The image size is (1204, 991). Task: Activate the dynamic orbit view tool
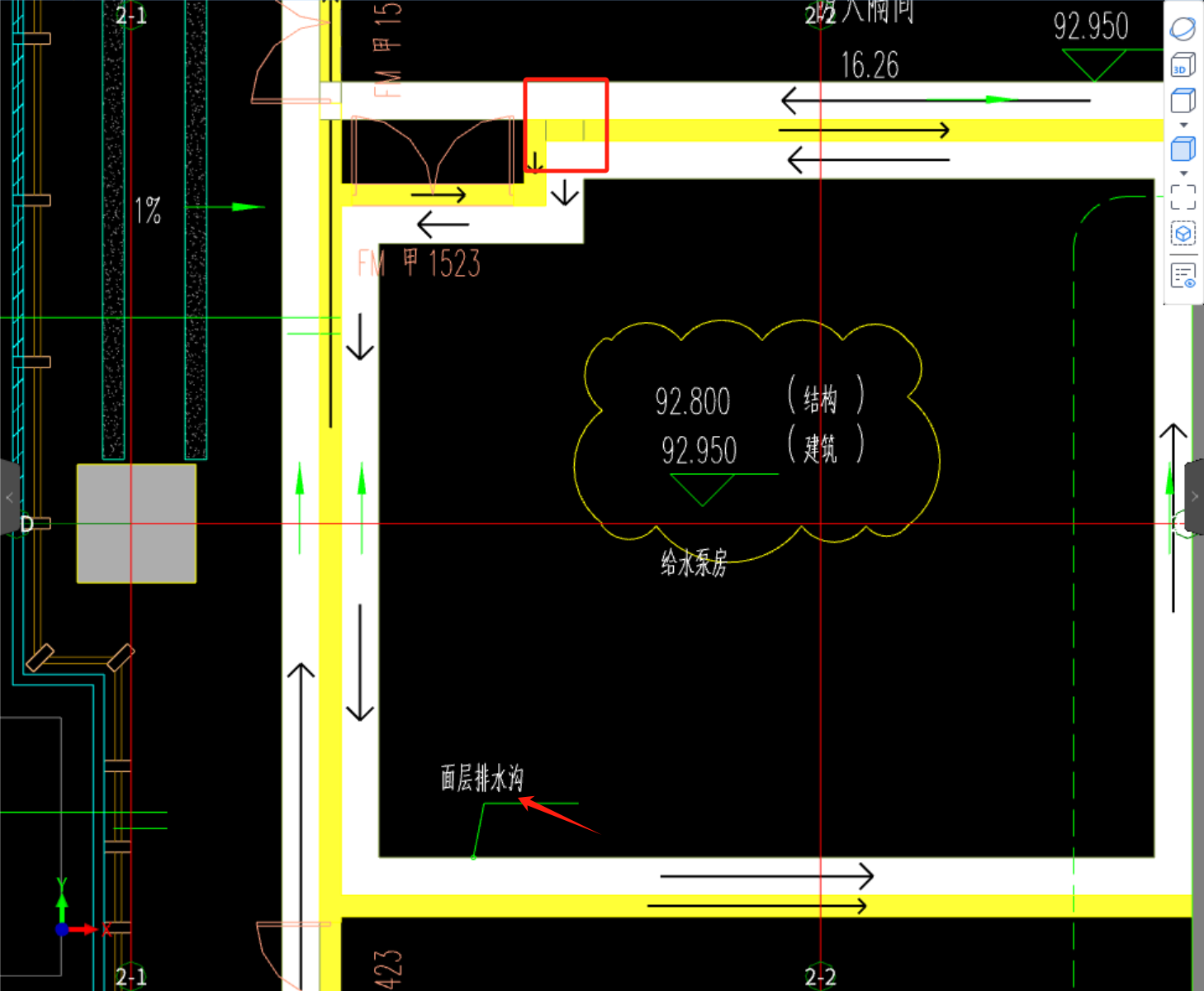(x=1183, y=29)
